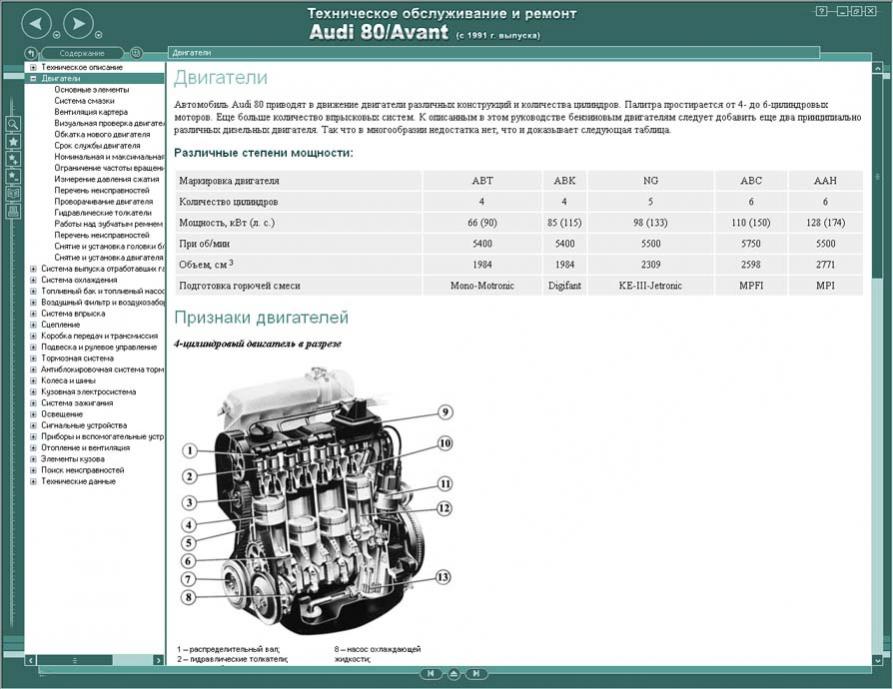Expand Техническое описание tree node
The image size is (893, 689).
(33, 67)
